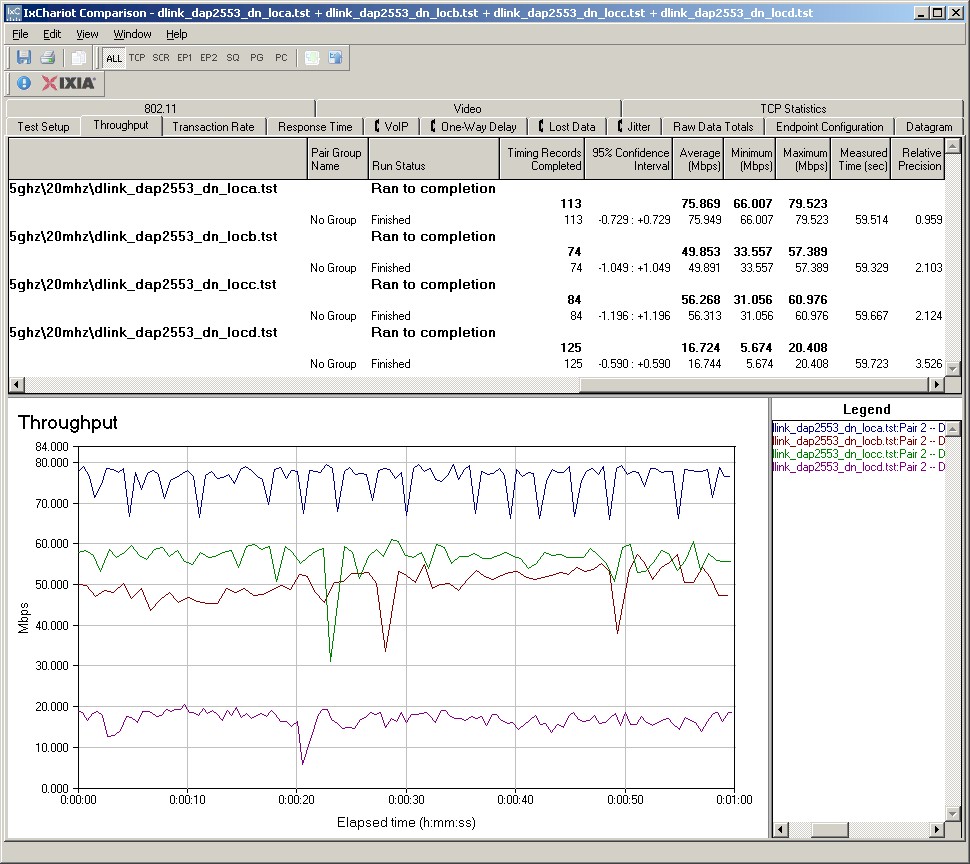
Task: Click the Legend scroll left arrow
Action: pos(781,829)
